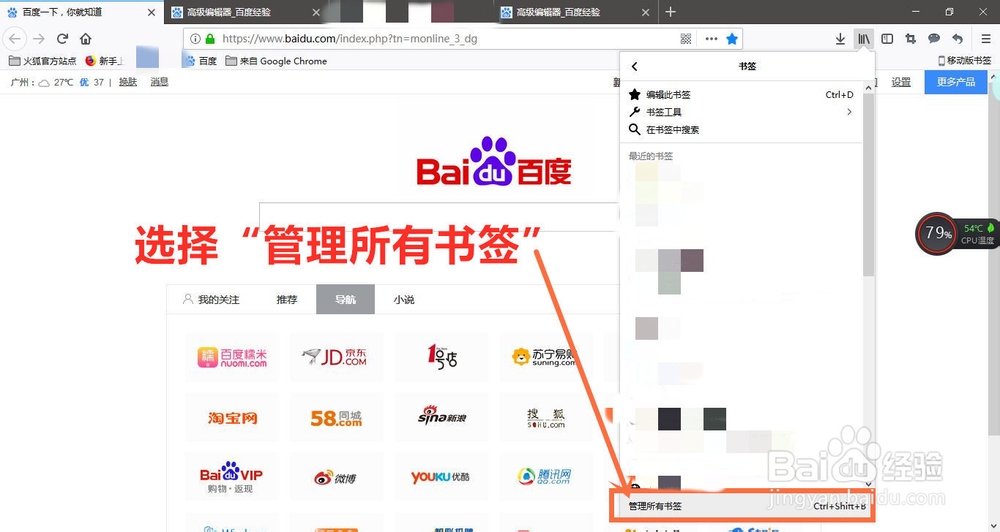The height and width of the screenshot is (532, 1000).
Task: Open 1号店 site tile
Action: click(441, 357)
